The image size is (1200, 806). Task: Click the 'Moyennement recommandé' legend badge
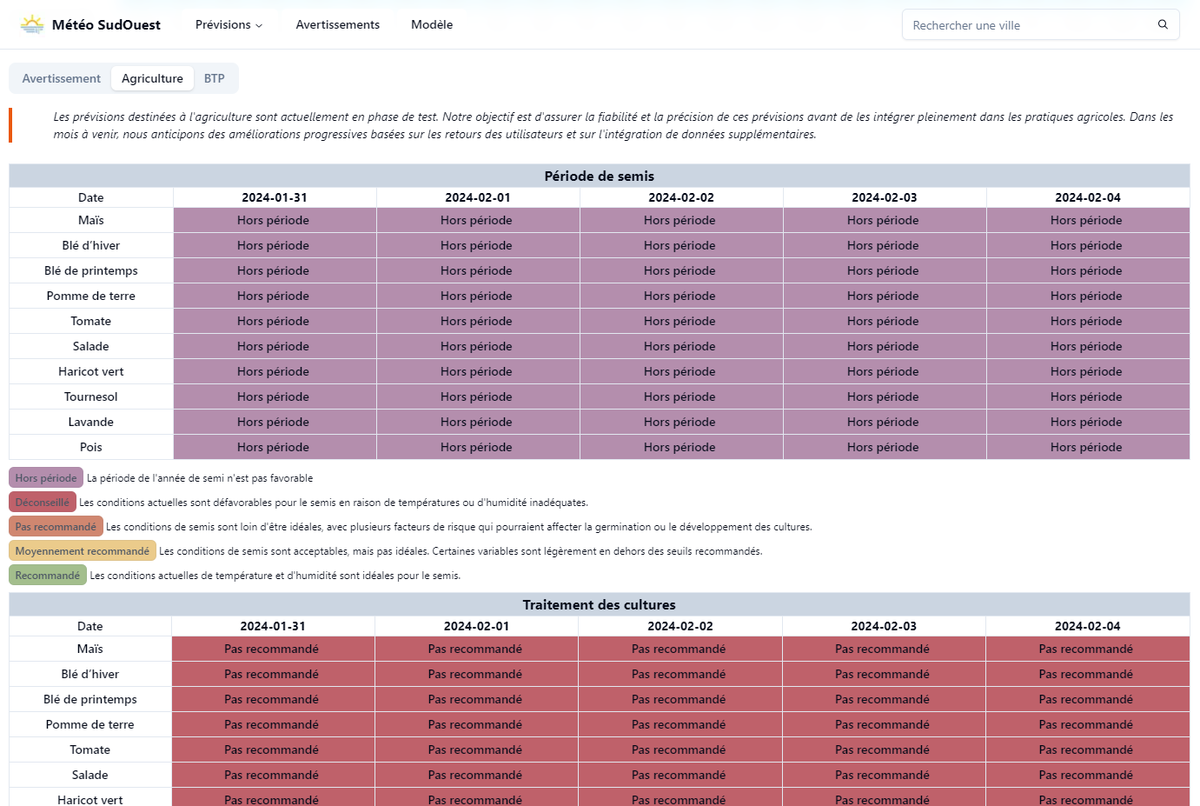(82, 550)
